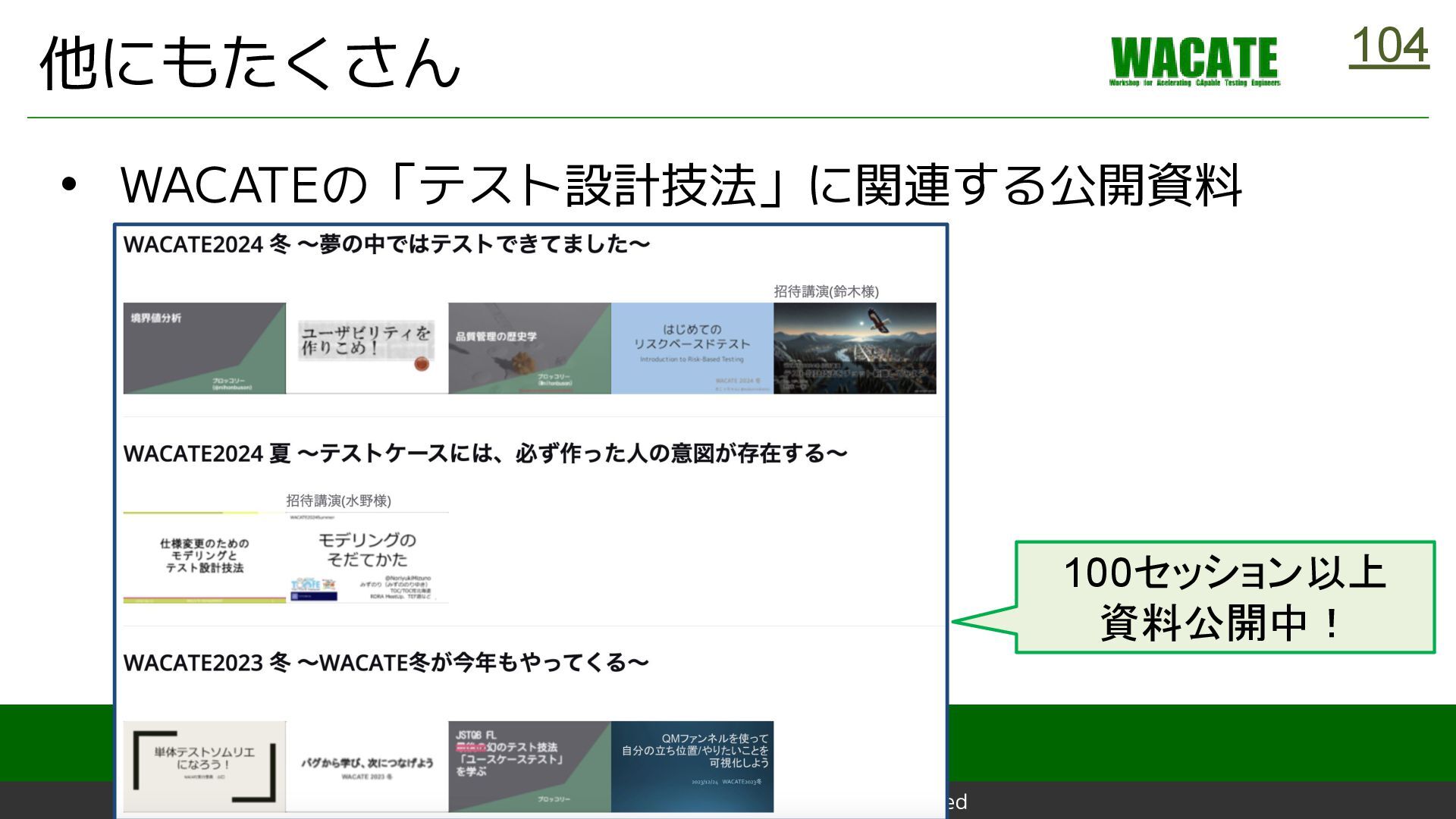Open the ユースケーステスト slide thumbnail
Screen dimensions: 1456x819
tap(529, 766)
